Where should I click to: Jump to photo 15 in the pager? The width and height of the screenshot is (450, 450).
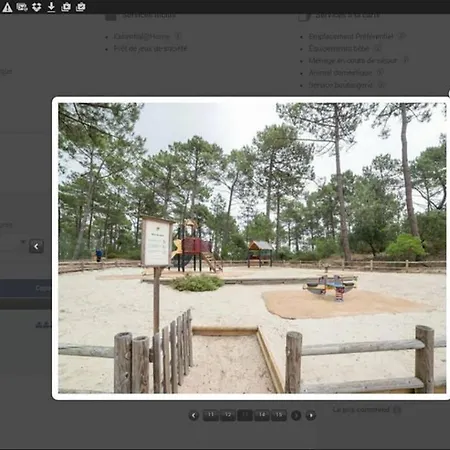[x=279, y=415]
